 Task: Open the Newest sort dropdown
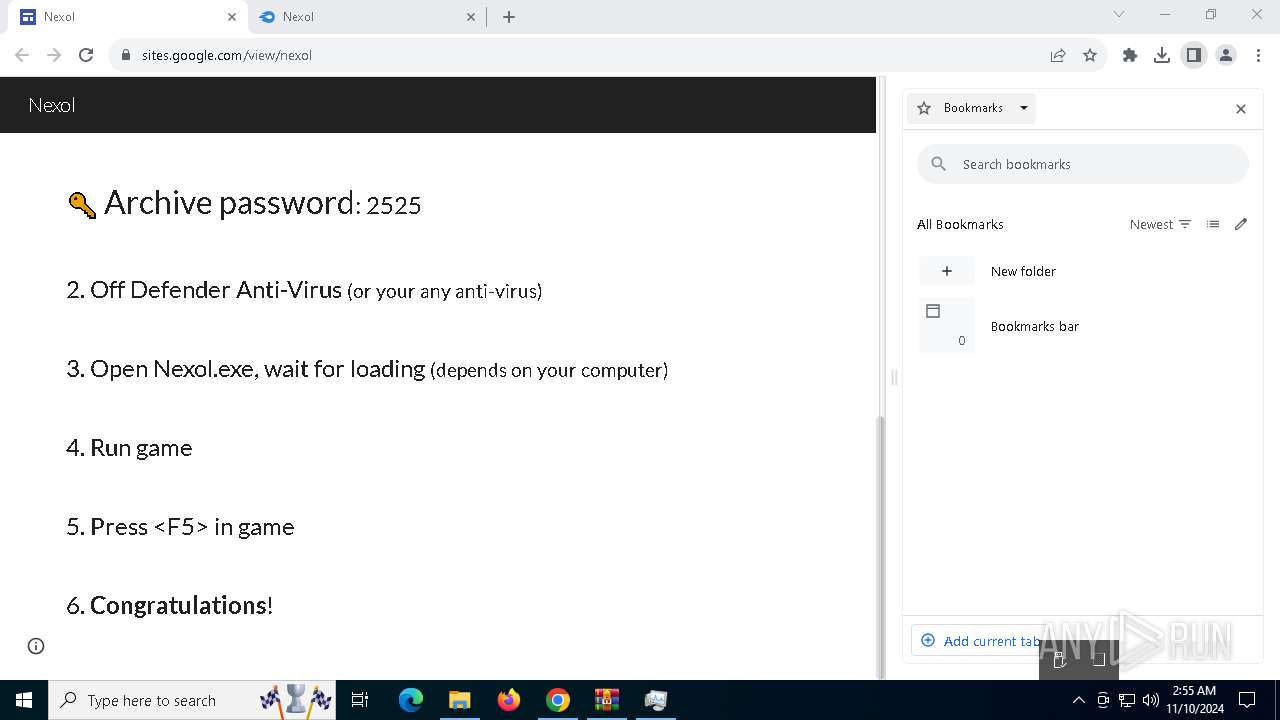[1160, 224]
